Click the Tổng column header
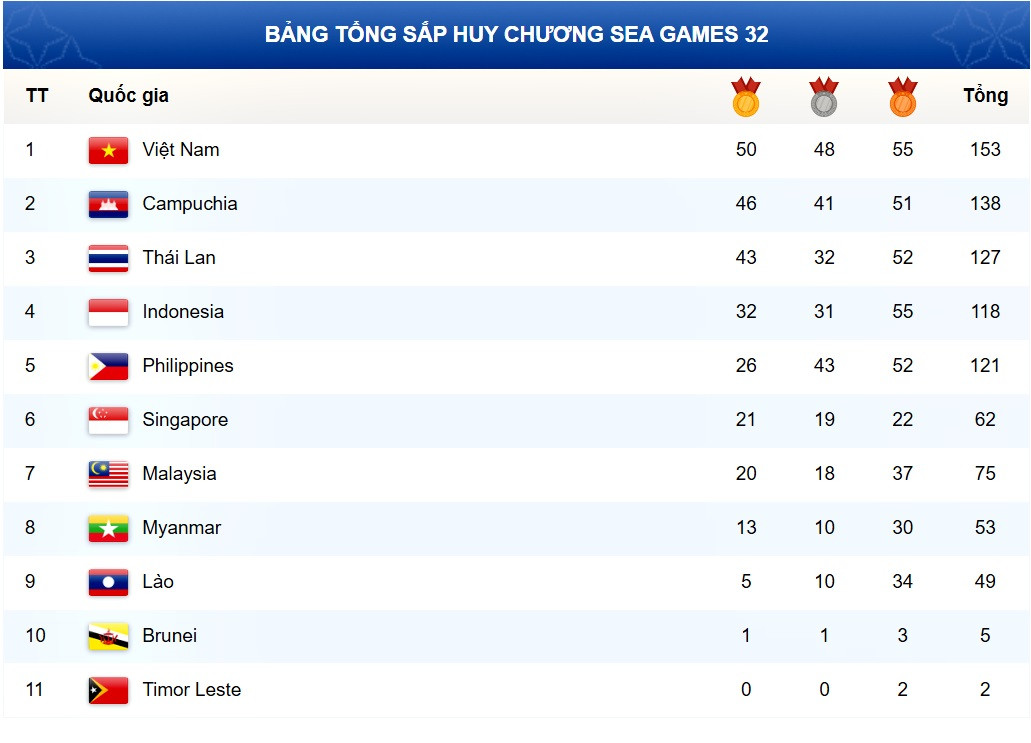This screenshot has height=743, width=1031. (x=985, y=96)
